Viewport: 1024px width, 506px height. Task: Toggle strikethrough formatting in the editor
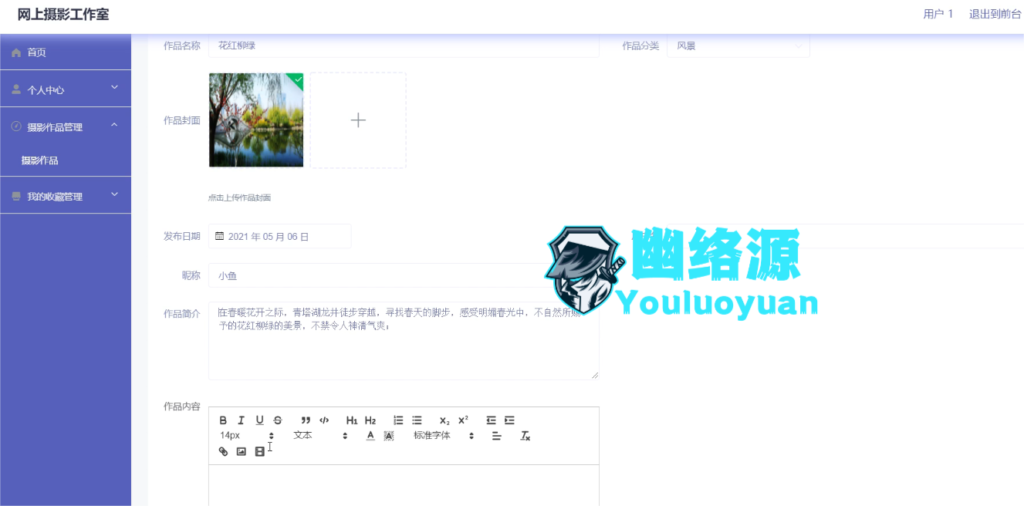click(x=278, y=420)
